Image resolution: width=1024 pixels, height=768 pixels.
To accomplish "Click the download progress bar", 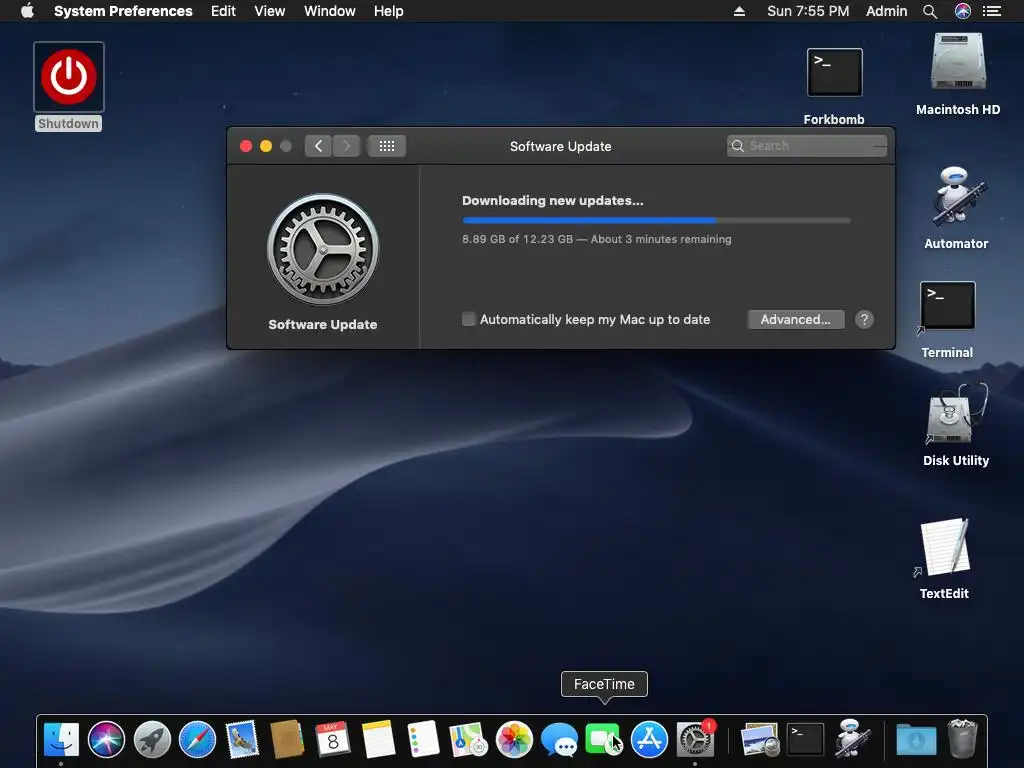I will [x=656, y=221].
